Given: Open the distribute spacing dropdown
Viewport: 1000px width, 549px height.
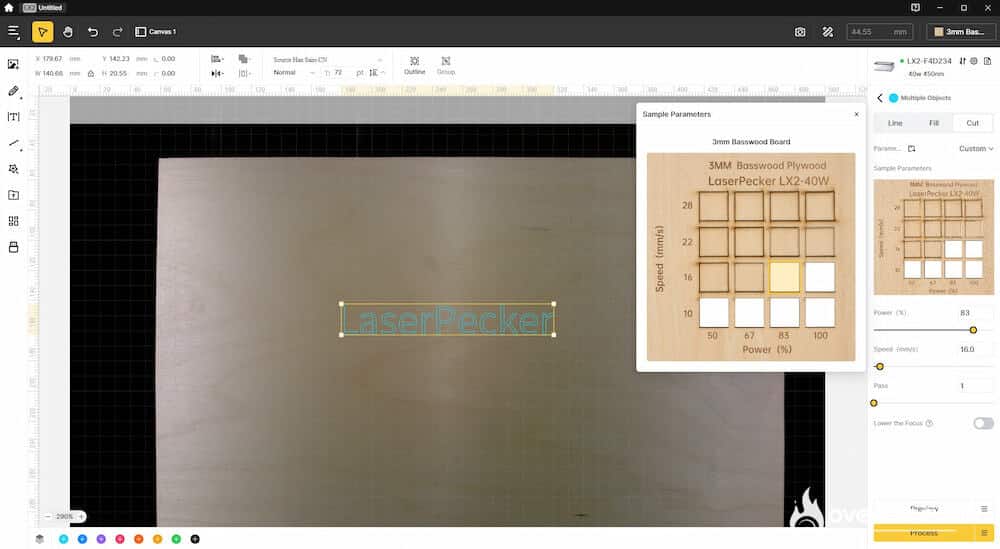Looking at the screenshot, I should 244,73.
